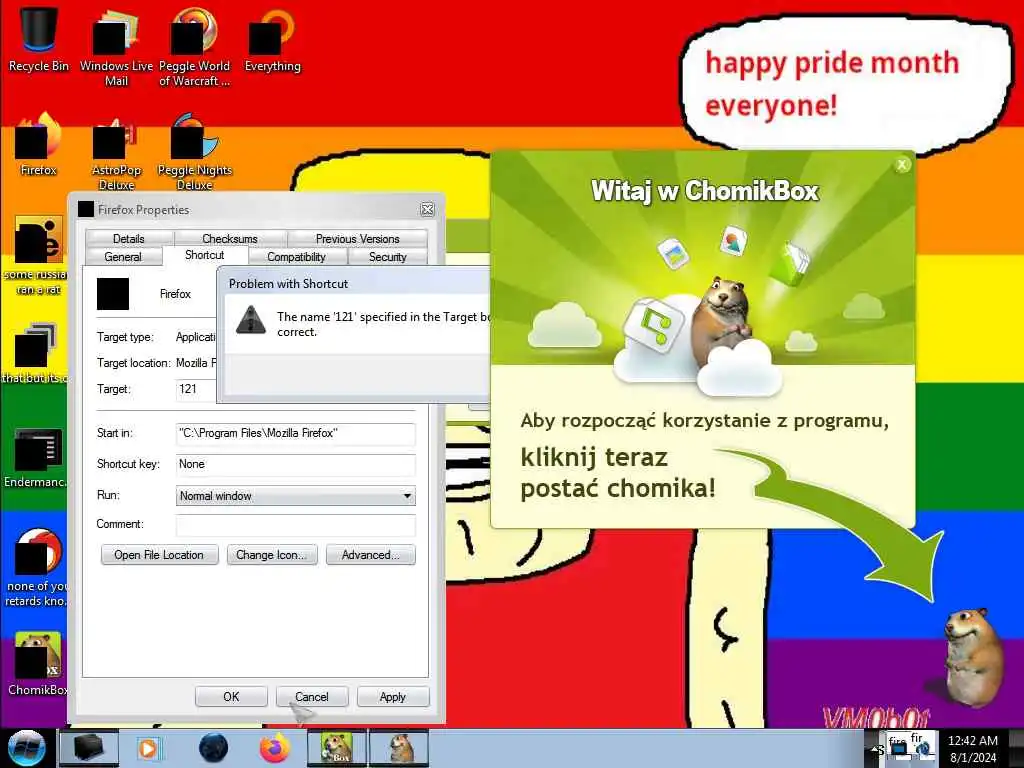Click the empty Comment field
Screen dimensions: 1024x768
(x=295, y=524)
